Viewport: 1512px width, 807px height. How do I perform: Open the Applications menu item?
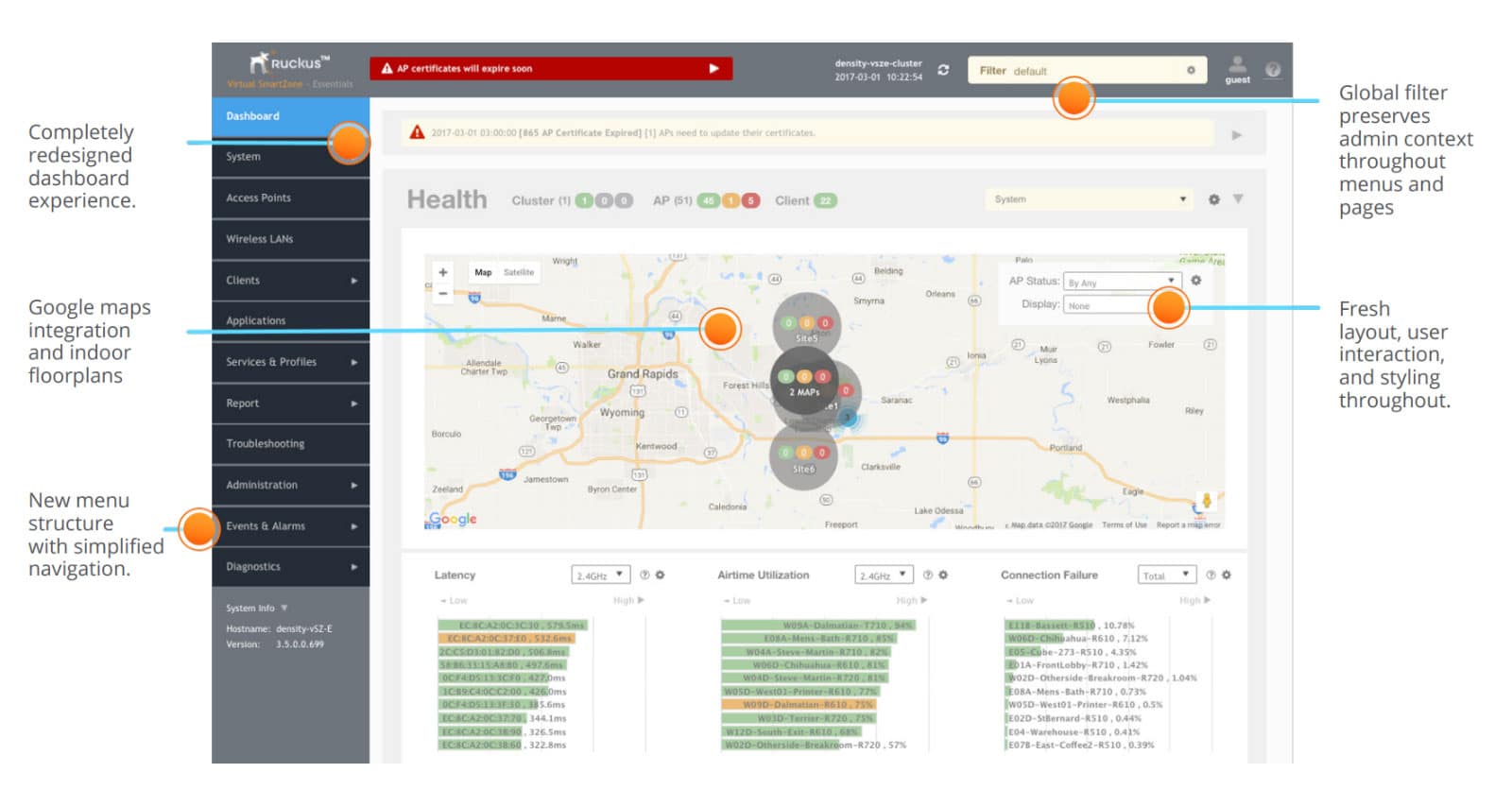click(291, 321)
